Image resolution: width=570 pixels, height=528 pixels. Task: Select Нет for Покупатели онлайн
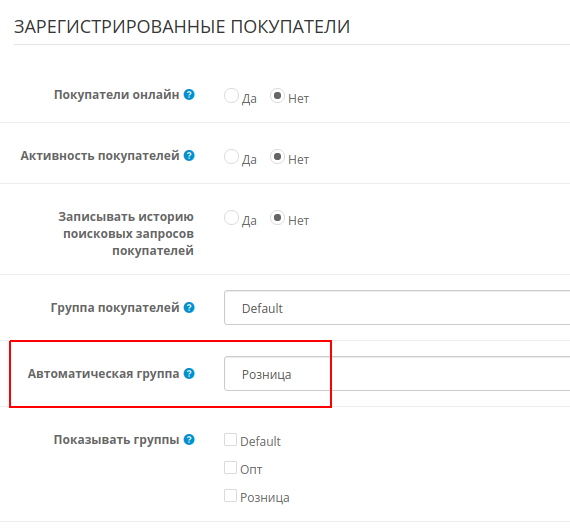tap(277, 96)
